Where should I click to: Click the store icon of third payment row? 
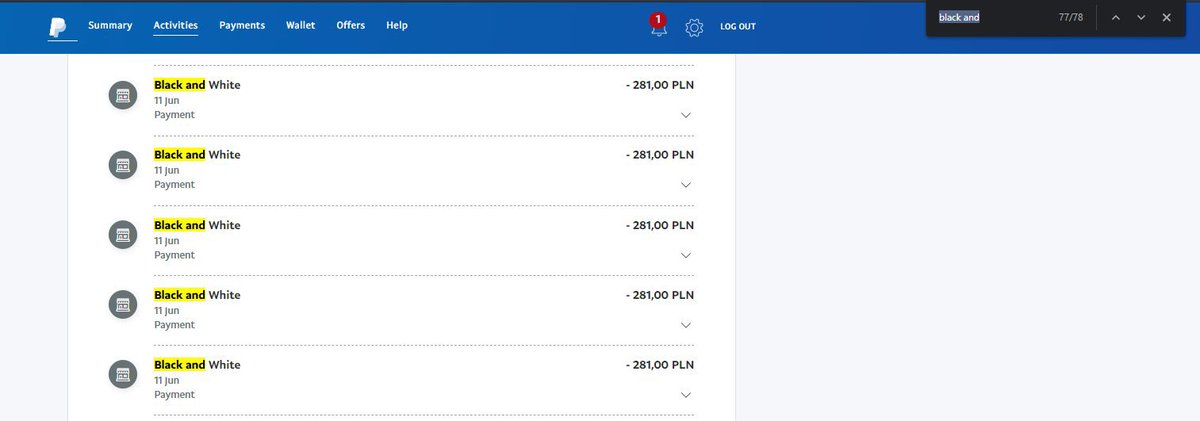click(123, 235)
